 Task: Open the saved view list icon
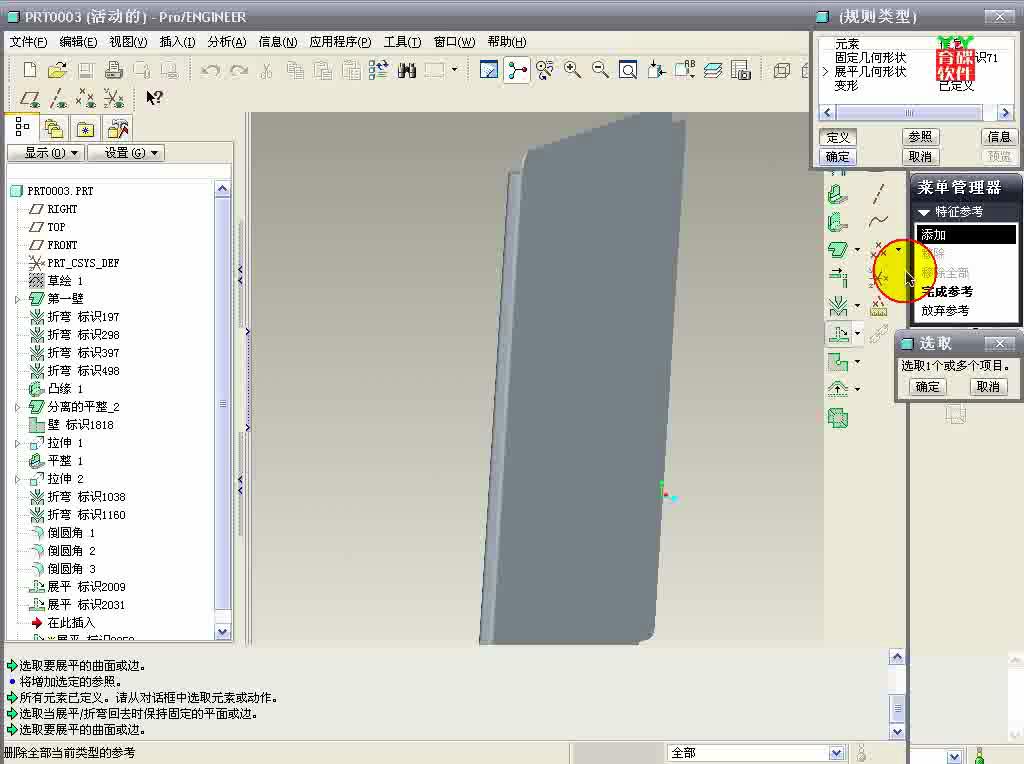(684, 70)
